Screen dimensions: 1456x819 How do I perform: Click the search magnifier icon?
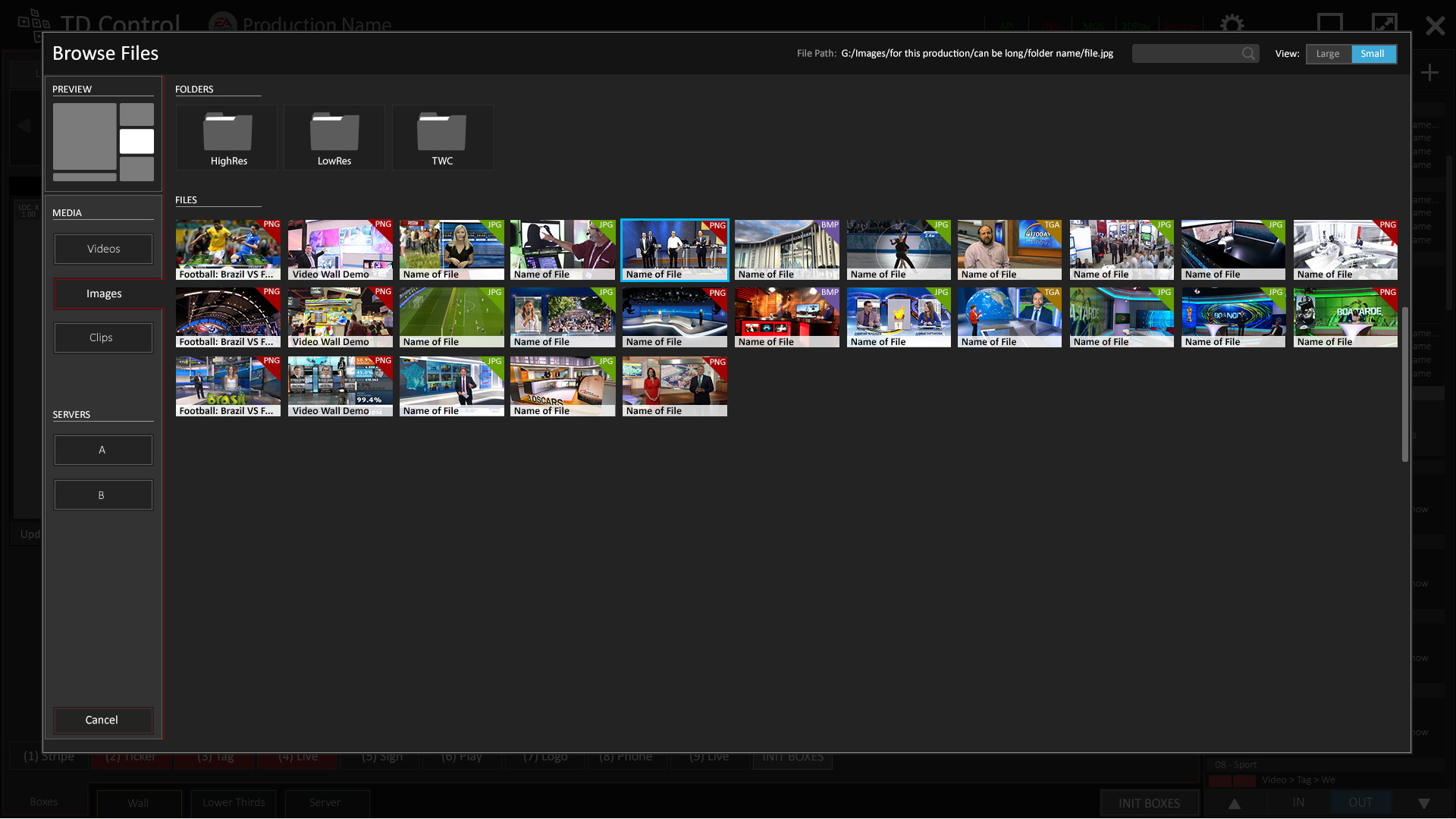(x=1248, y=54)
